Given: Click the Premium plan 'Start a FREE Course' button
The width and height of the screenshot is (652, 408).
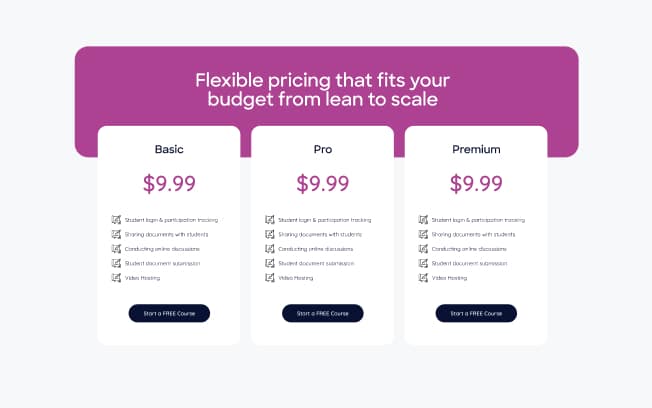Looking at the screenshot, I should click(x=476, y=313).
